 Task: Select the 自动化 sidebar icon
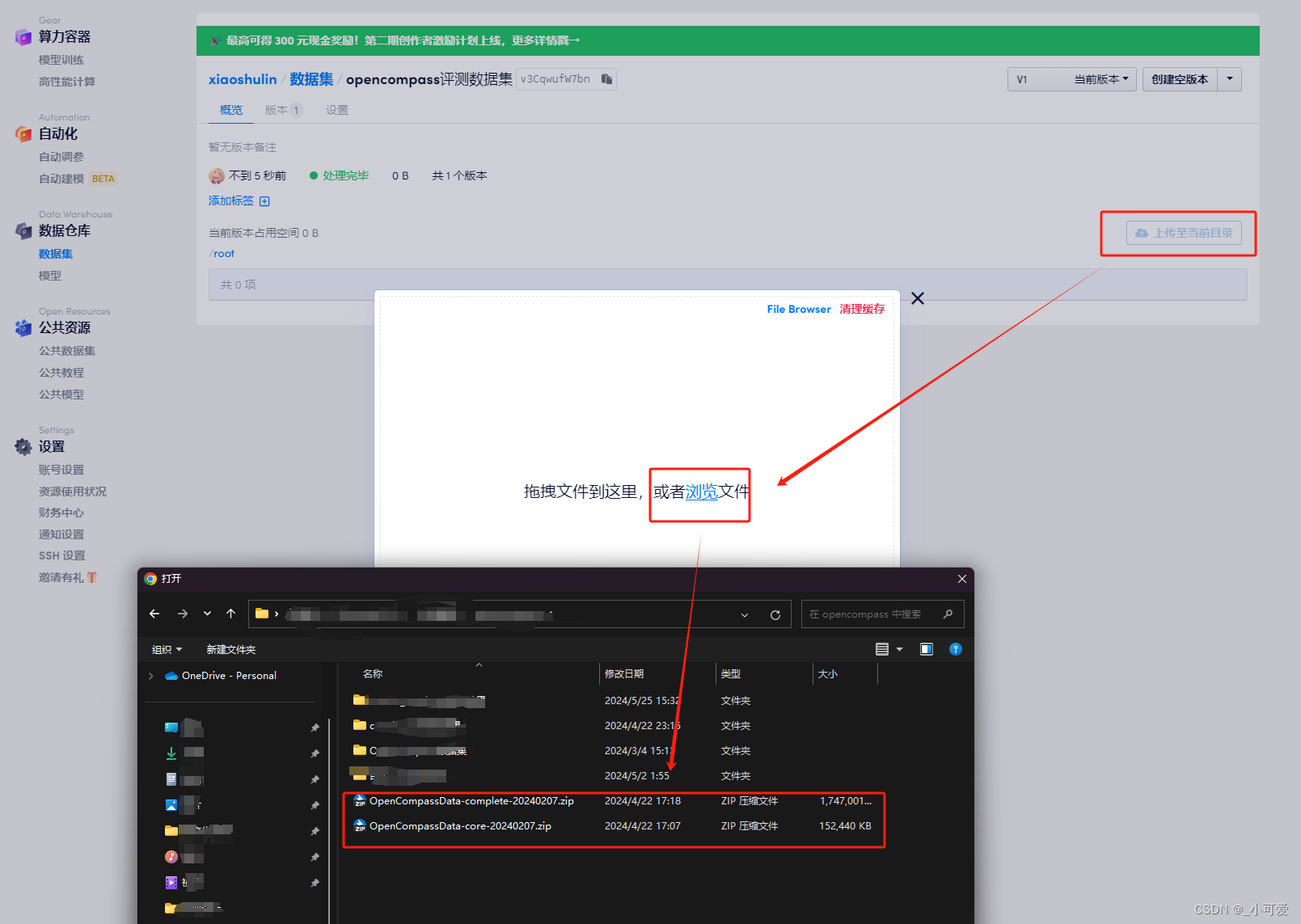coord(22,133)
